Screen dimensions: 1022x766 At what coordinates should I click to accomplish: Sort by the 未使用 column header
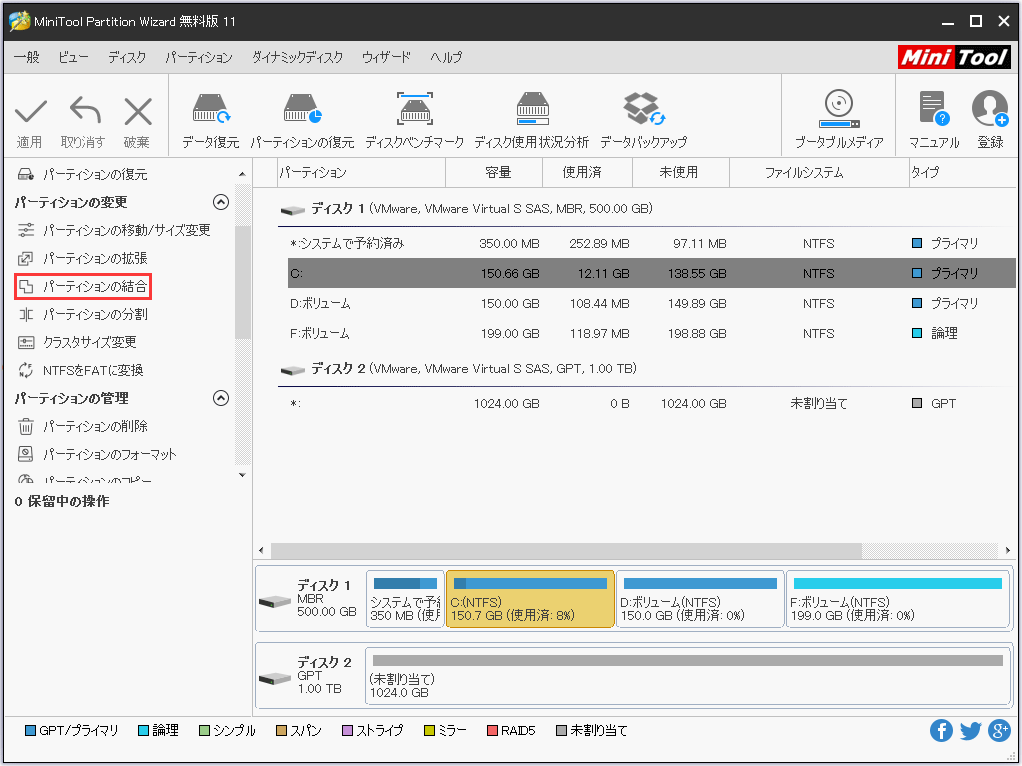tap(680, 173)
